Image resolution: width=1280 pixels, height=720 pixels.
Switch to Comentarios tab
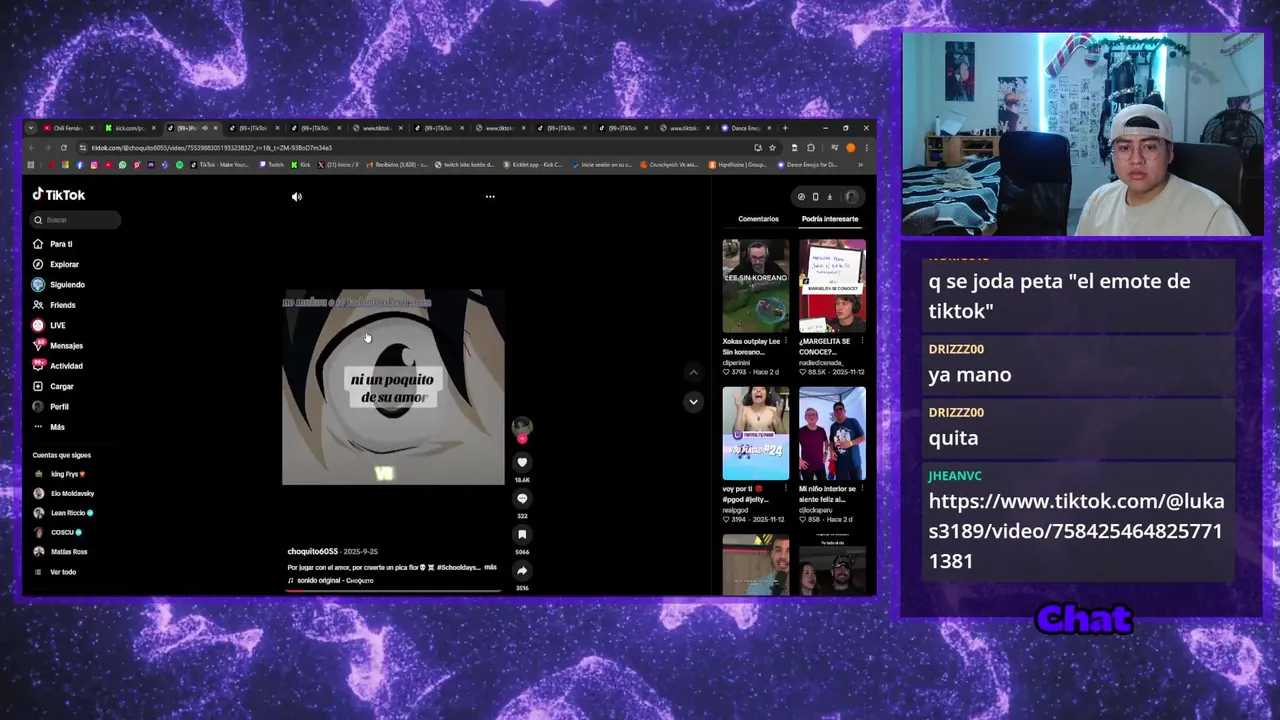(758, 219)
